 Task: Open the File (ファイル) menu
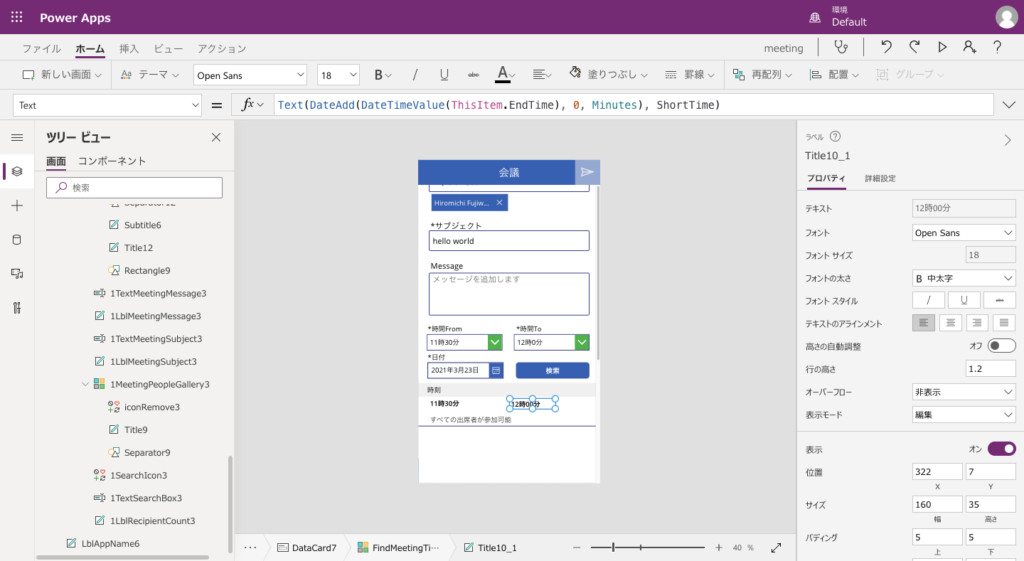pyautogui.click(x=41, y=48)
